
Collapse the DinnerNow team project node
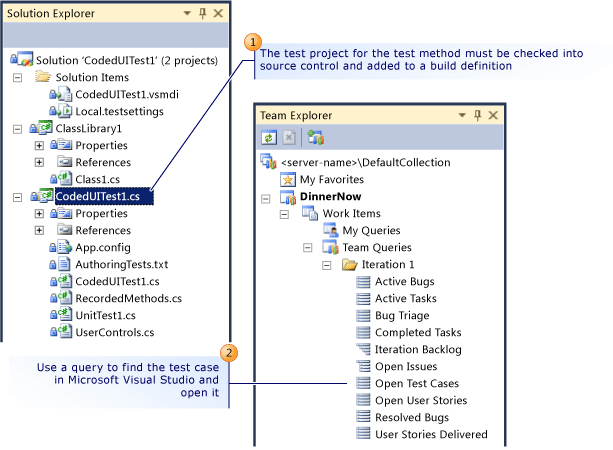click(265, 196)
